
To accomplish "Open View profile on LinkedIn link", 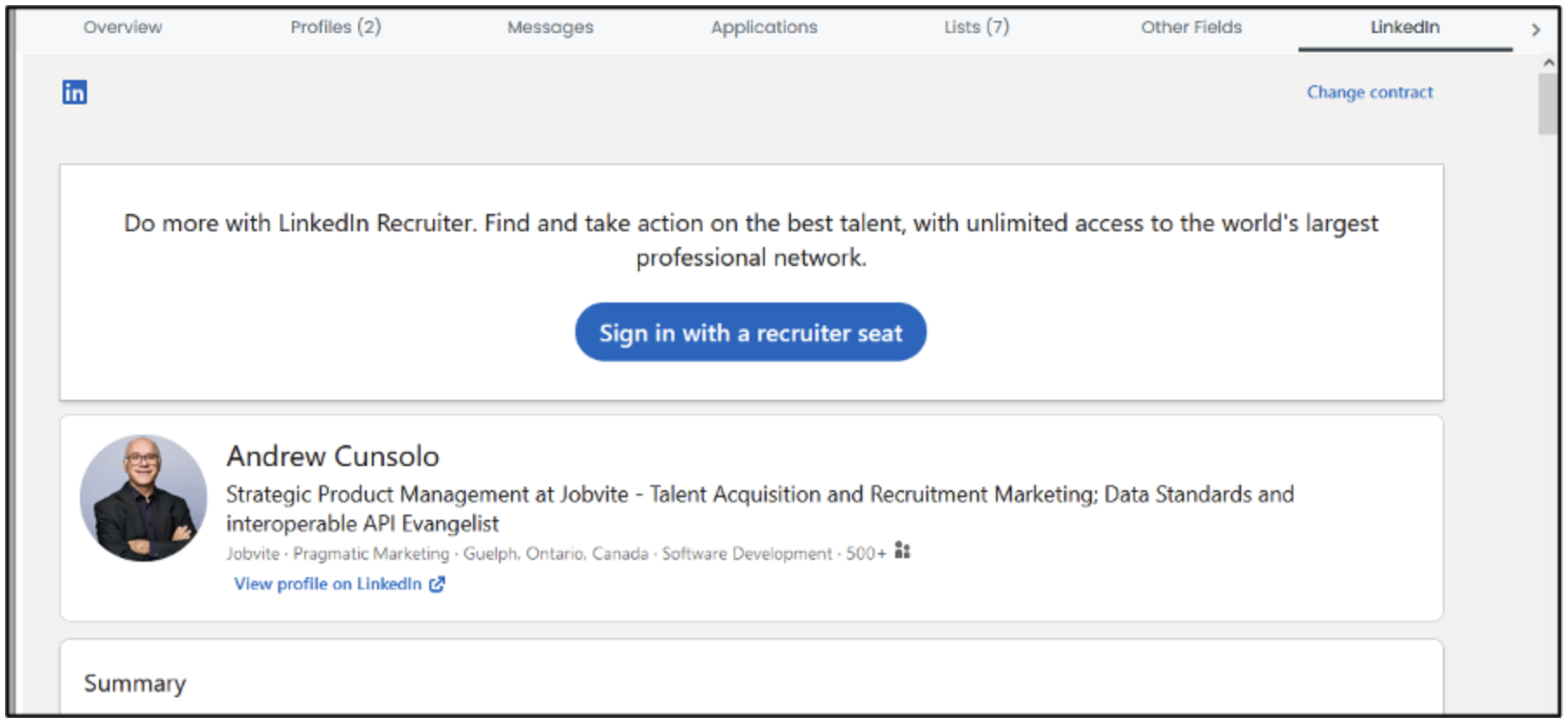I will [328, 584].
